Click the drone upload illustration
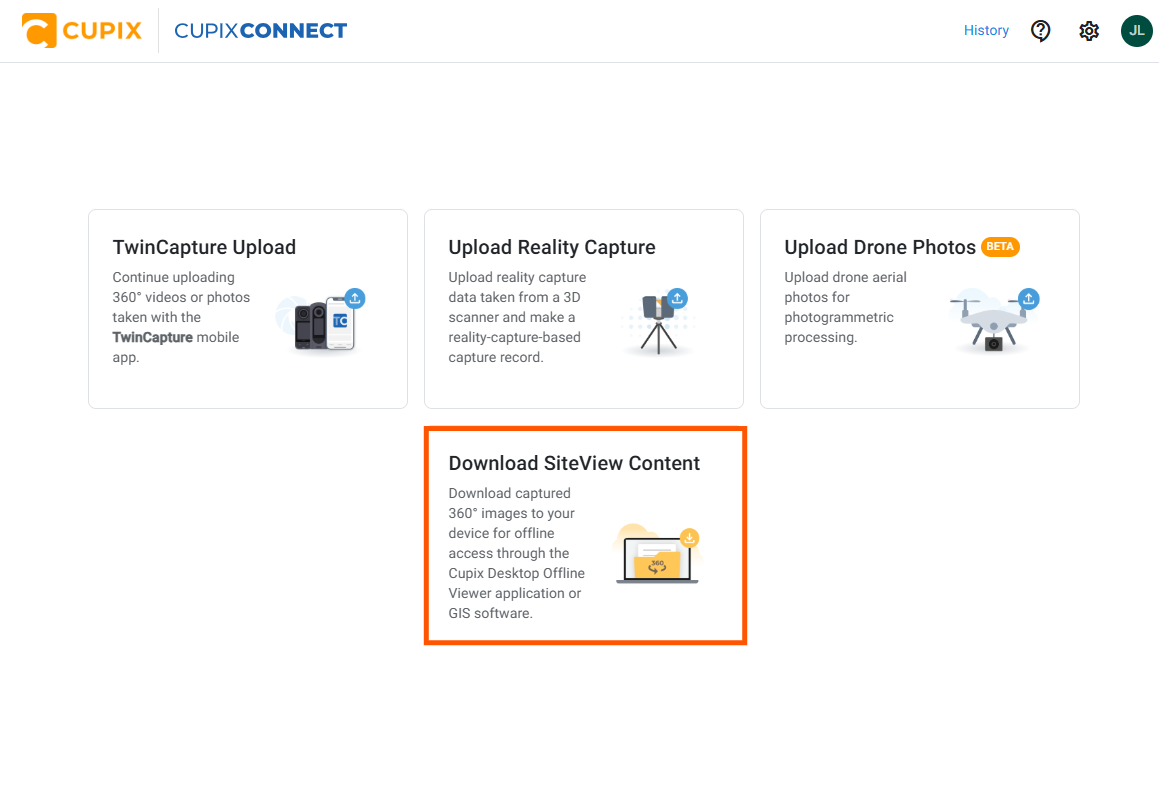 (x=993, y=320)
